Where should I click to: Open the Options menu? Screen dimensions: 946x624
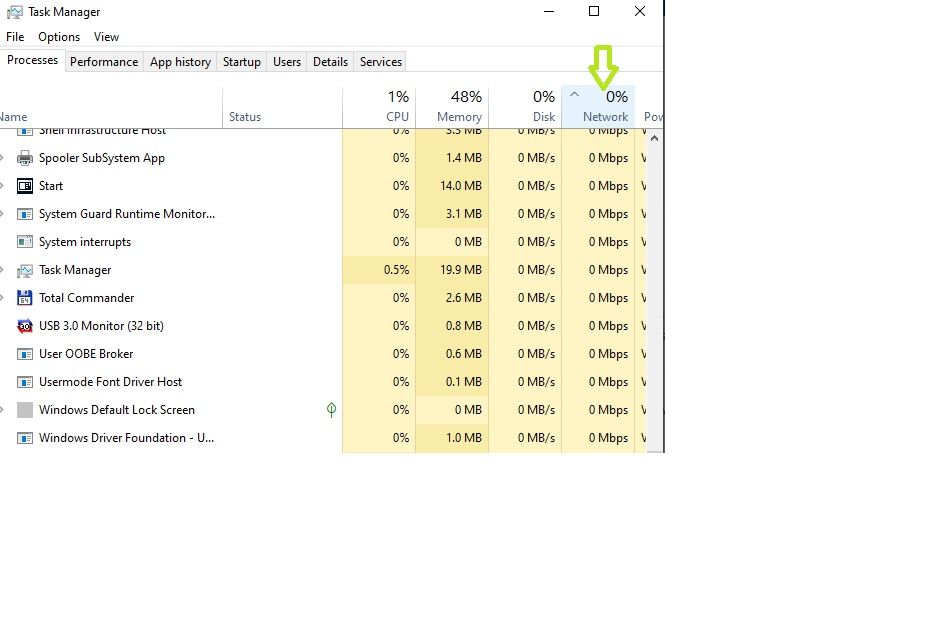[x=59, y=37]
